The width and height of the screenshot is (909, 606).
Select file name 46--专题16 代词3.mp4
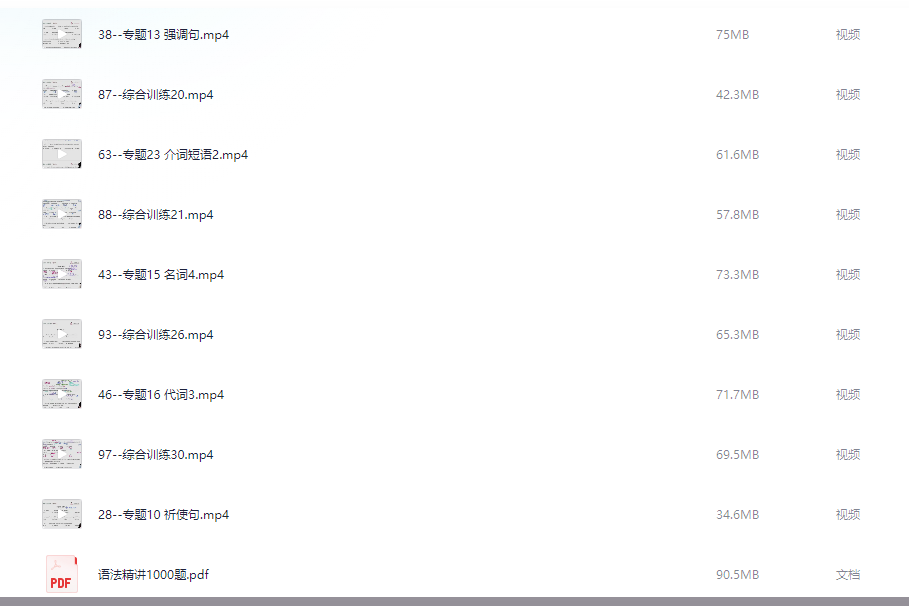pyautogui.click(x=161, y=395)
